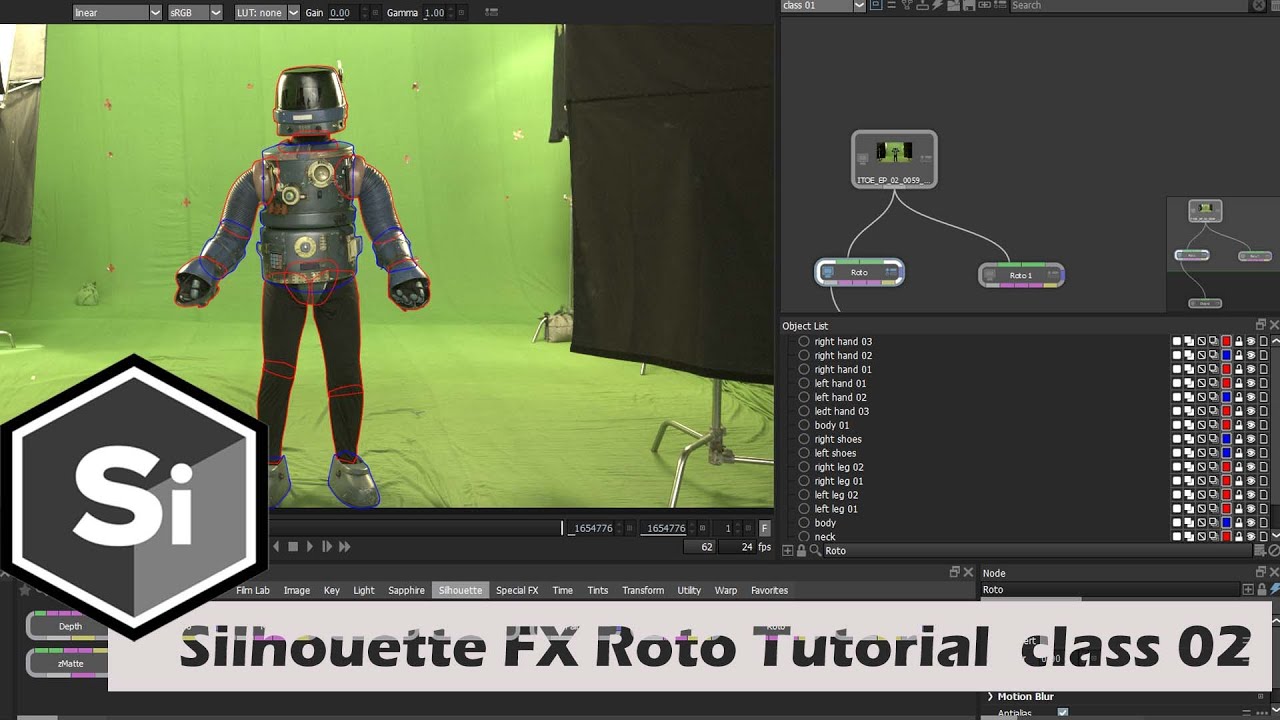The width and height of the screenshot is (1280, 720).
Task: Click the F button beside the timeline
Action: pos(765,528)
